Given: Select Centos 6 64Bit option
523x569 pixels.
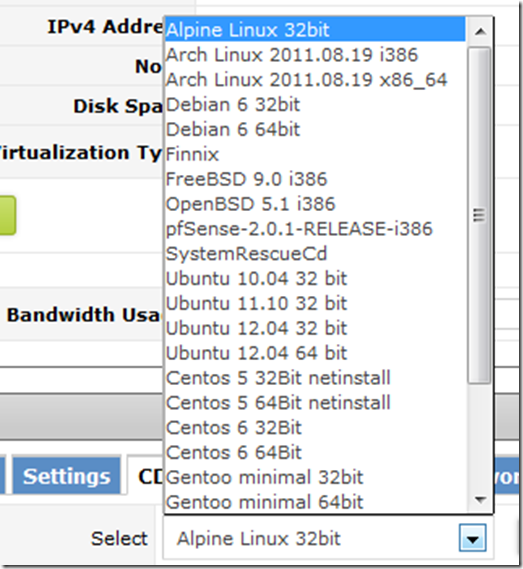Looking at the screenshot, I should (315, 453).
